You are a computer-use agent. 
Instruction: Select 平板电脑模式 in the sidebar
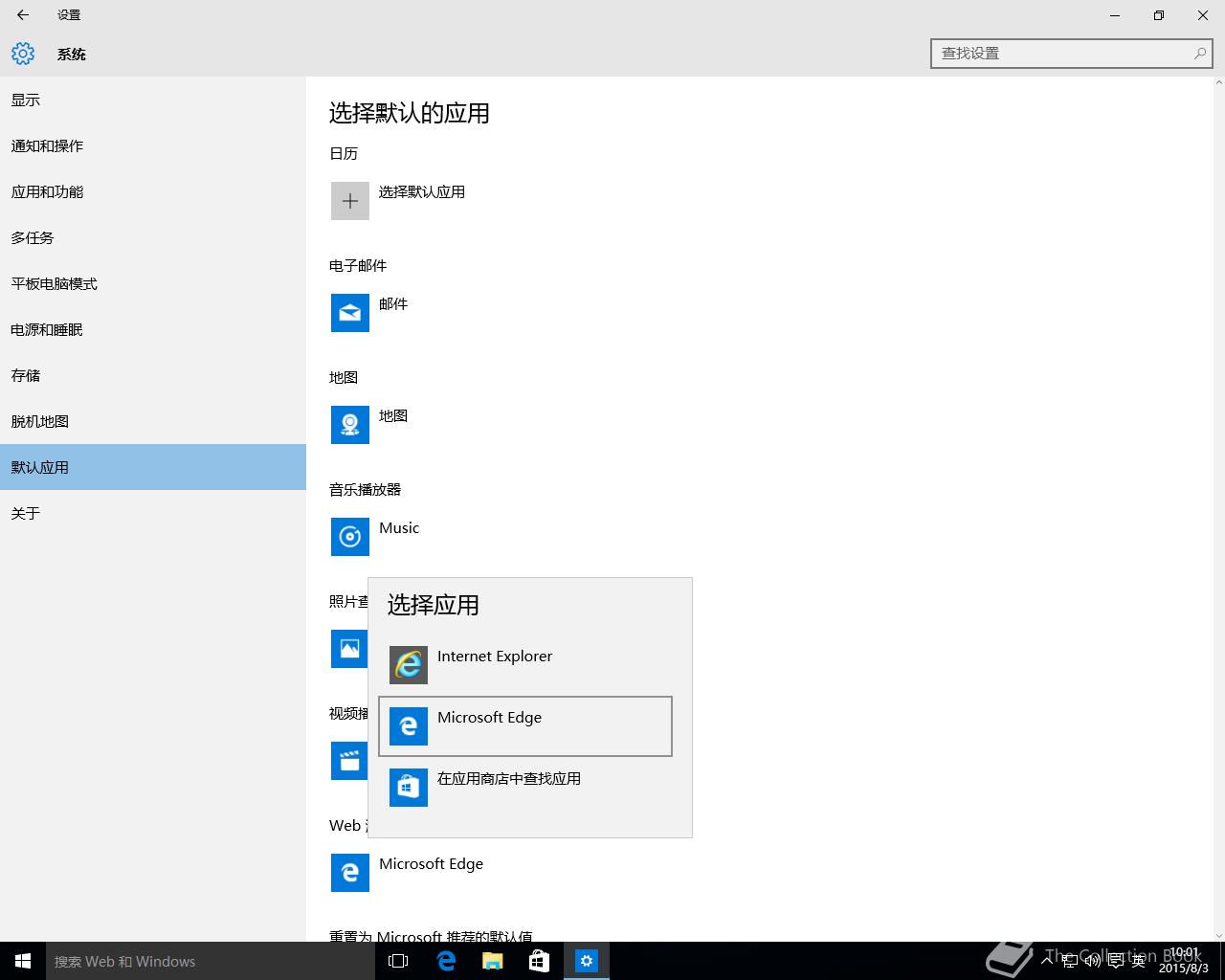(153, 283)
